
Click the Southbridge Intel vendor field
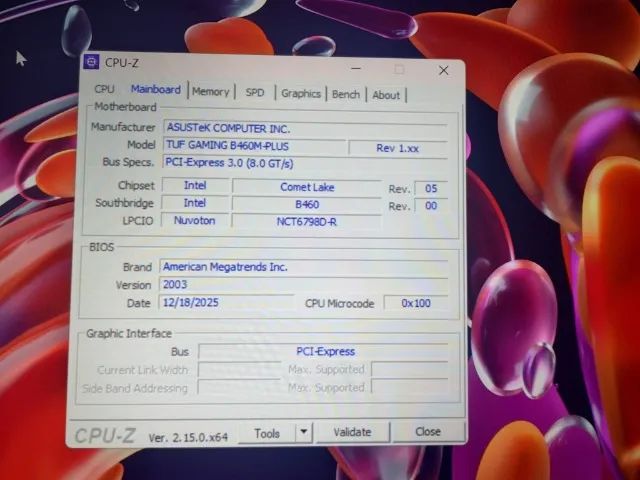195,203
